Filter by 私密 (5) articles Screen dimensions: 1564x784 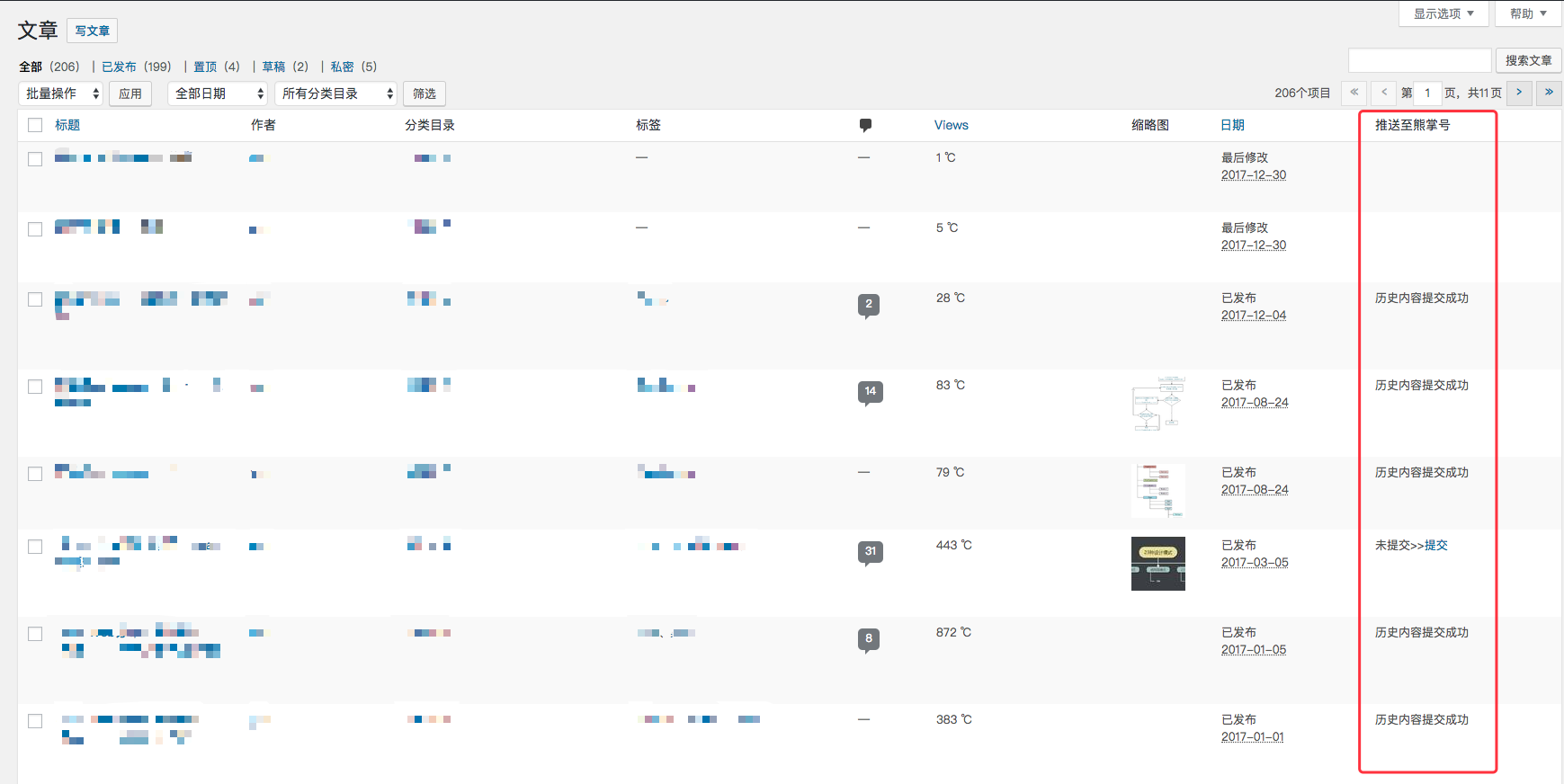pos(353,67)
